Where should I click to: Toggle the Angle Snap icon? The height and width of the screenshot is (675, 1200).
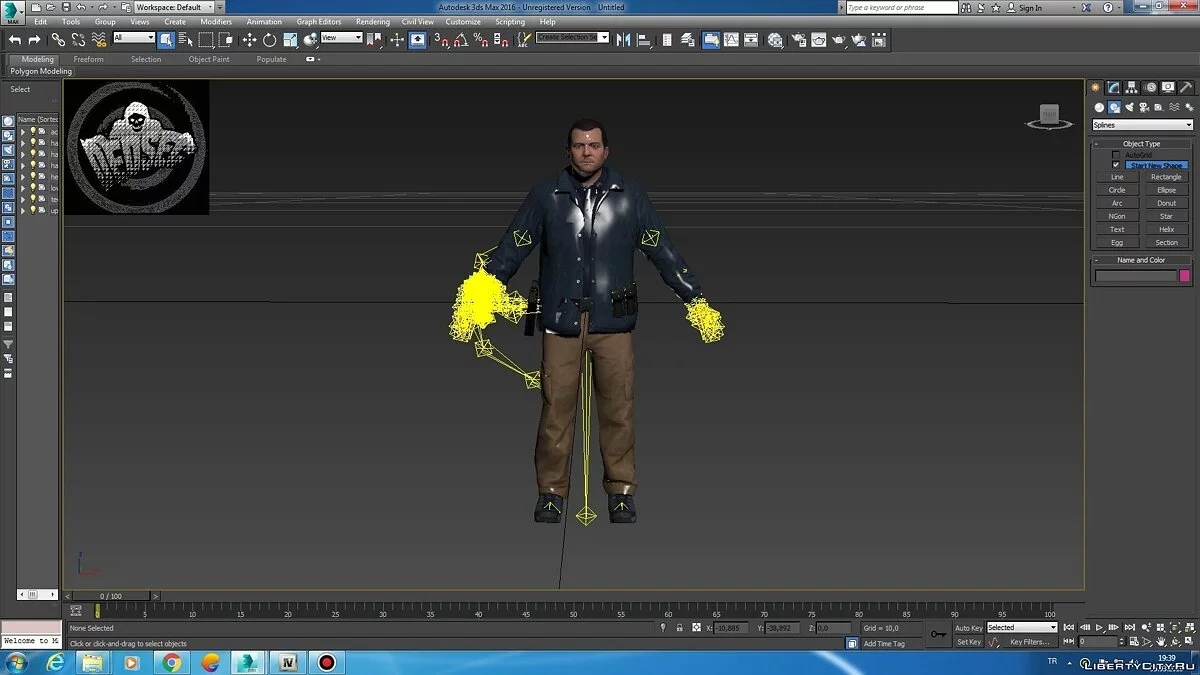461,40
